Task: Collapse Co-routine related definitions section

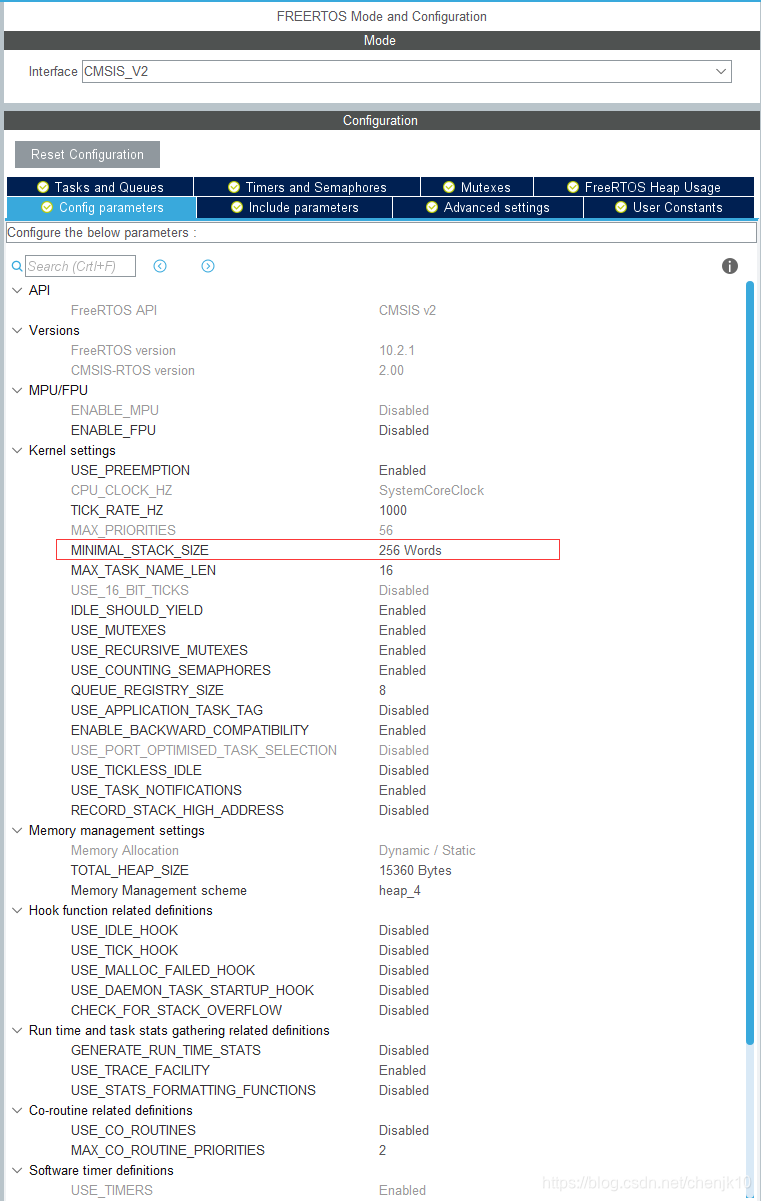Action: click(x=16, y=1110)
